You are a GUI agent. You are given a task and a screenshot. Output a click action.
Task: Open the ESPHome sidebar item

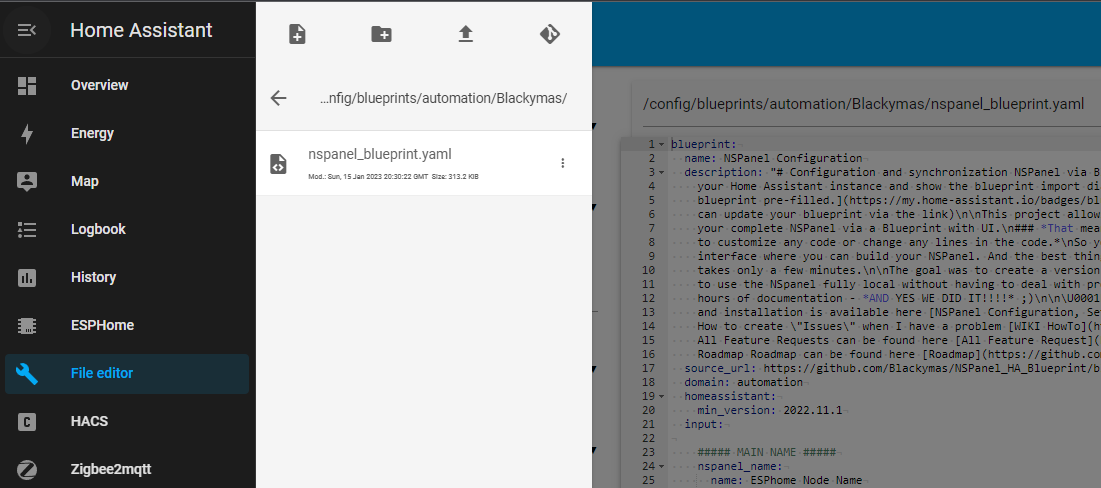coord(102,325)
